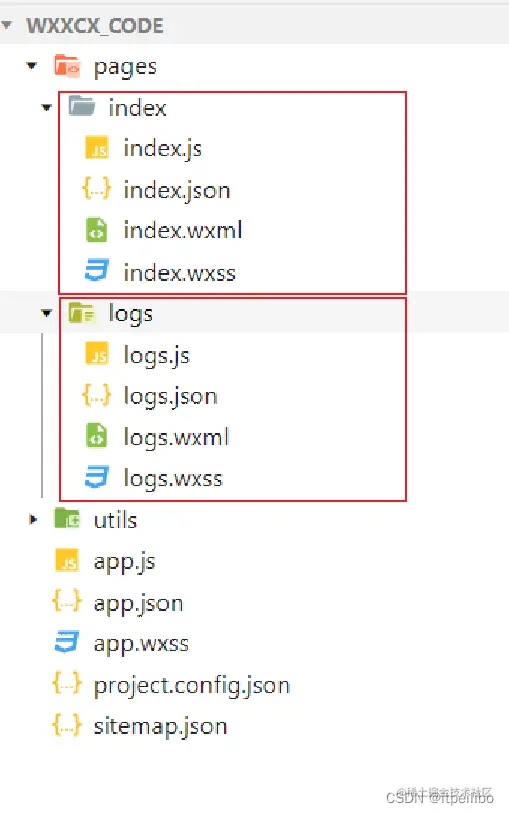Screen dimensions: 509x815
Task: Click the wxml icon of index.wxml
Action: 97,230
